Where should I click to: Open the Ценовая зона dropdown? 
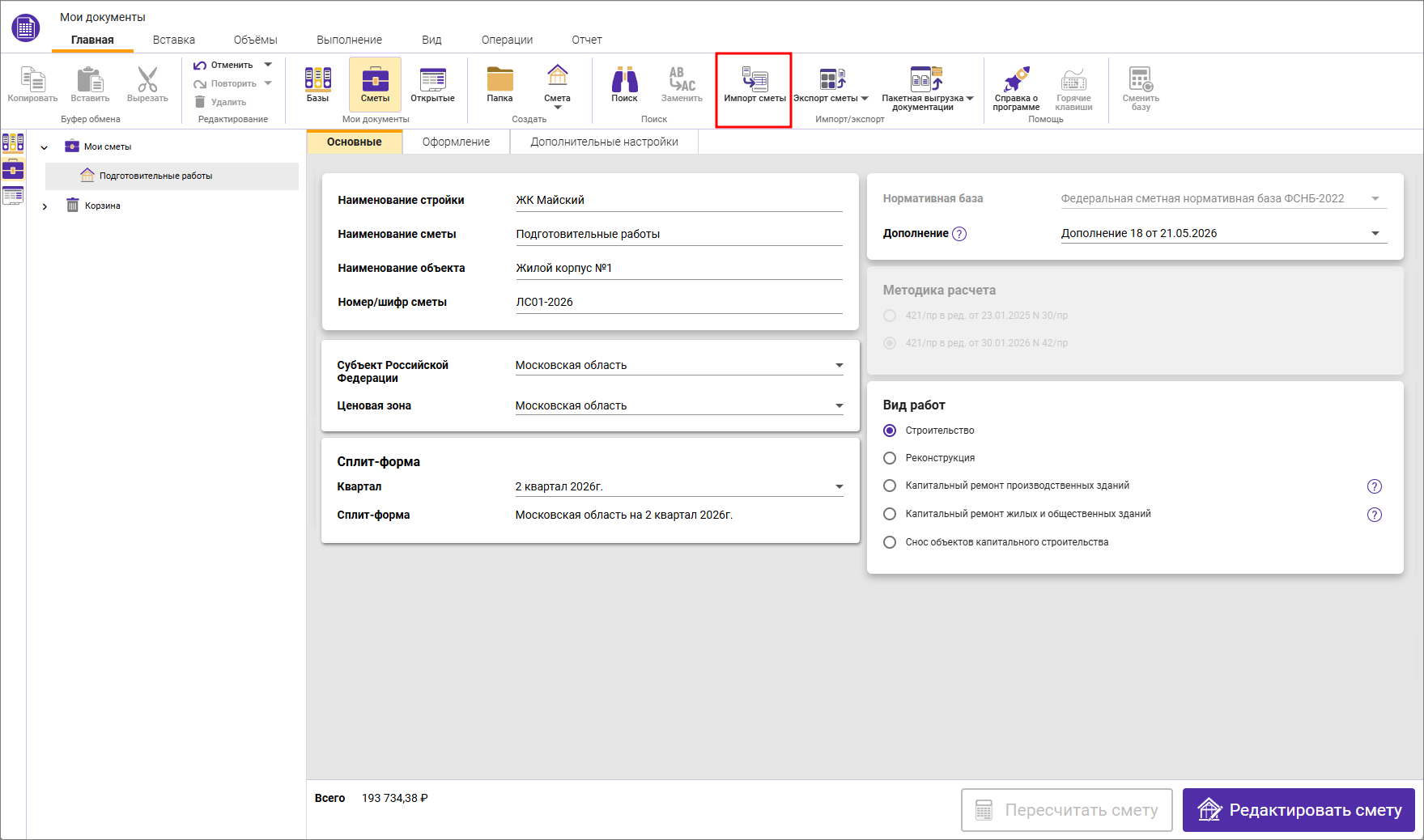pos(679,405)
